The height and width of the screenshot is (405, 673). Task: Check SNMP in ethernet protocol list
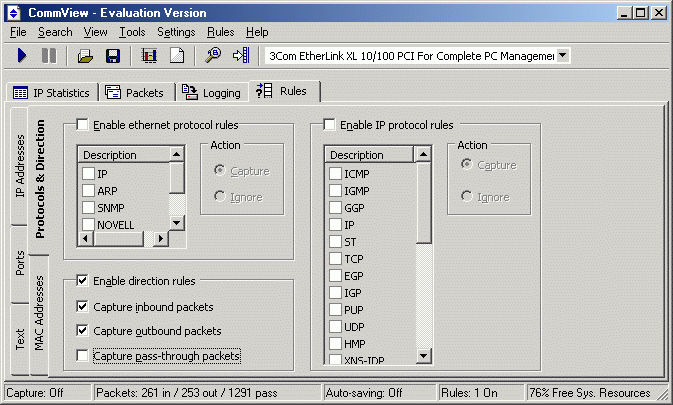click(88, 208)
